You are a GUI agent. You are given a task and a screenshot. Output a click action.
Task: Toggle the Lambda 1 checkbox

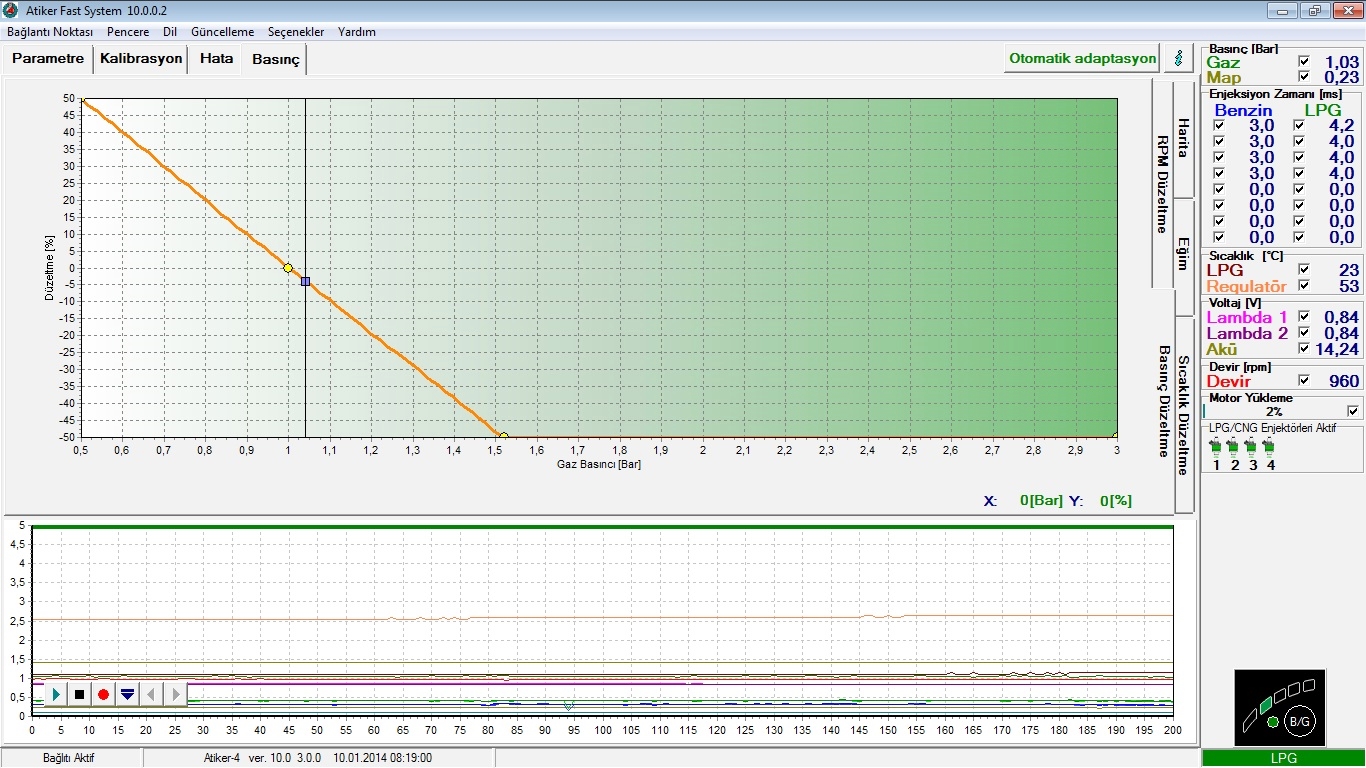pyautogui.click(x=1303, y=317)
